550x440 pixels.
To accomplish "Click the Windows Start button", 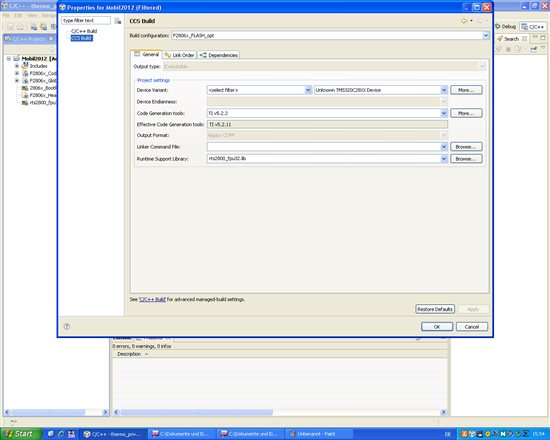I will 20,434.
